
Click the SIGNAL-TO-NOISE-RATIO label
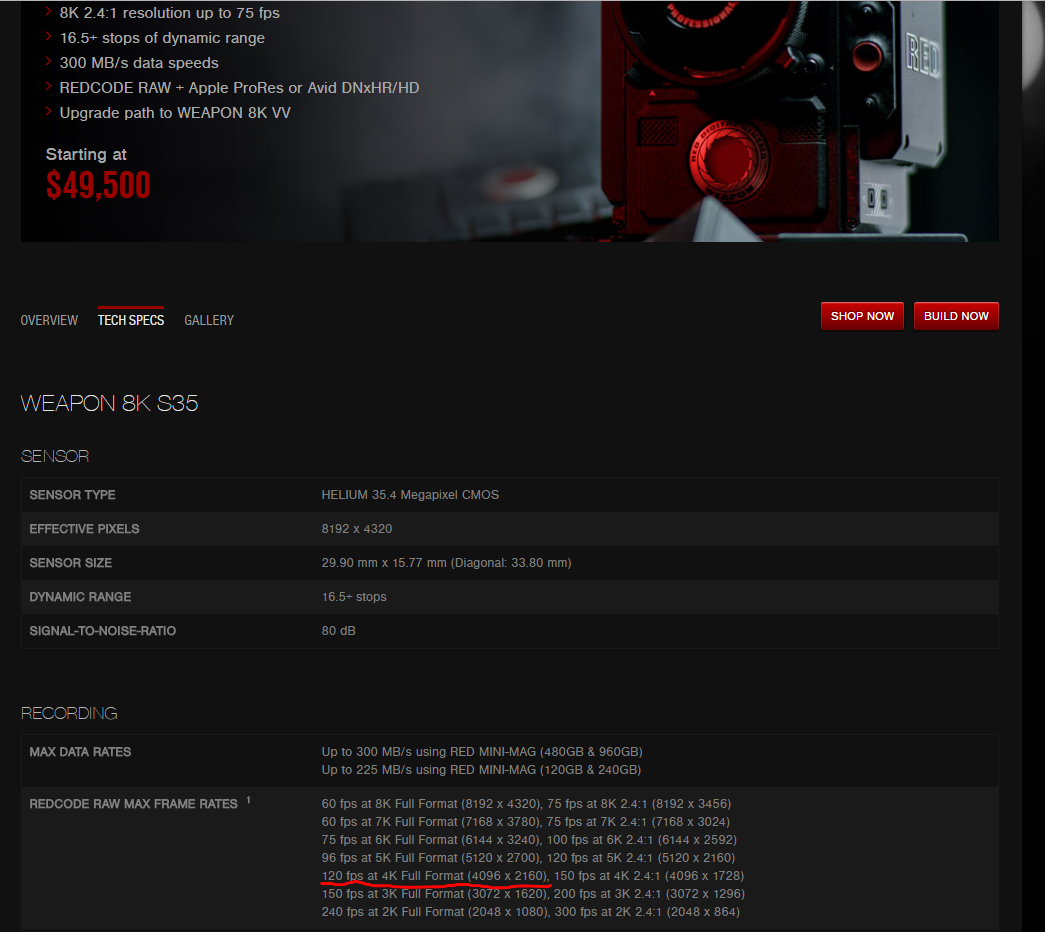coord(102,631)
